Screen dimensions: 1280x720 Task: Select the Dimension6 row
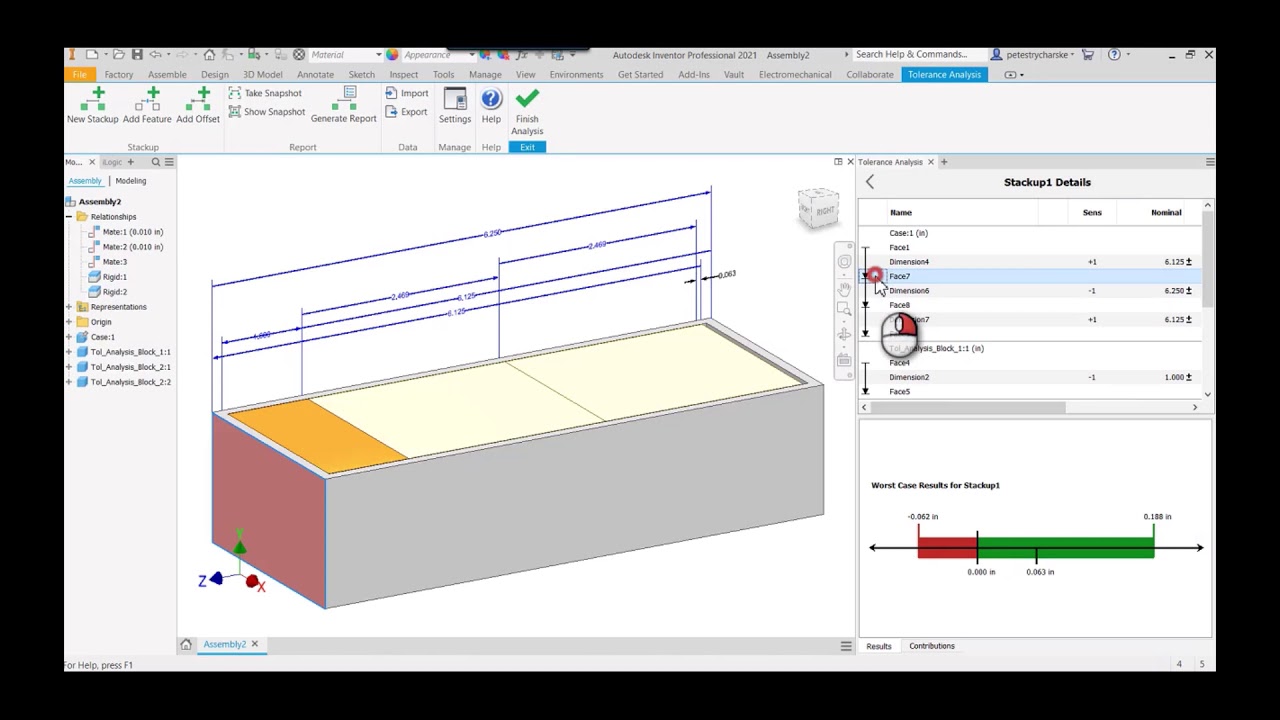click(1030, 291)
